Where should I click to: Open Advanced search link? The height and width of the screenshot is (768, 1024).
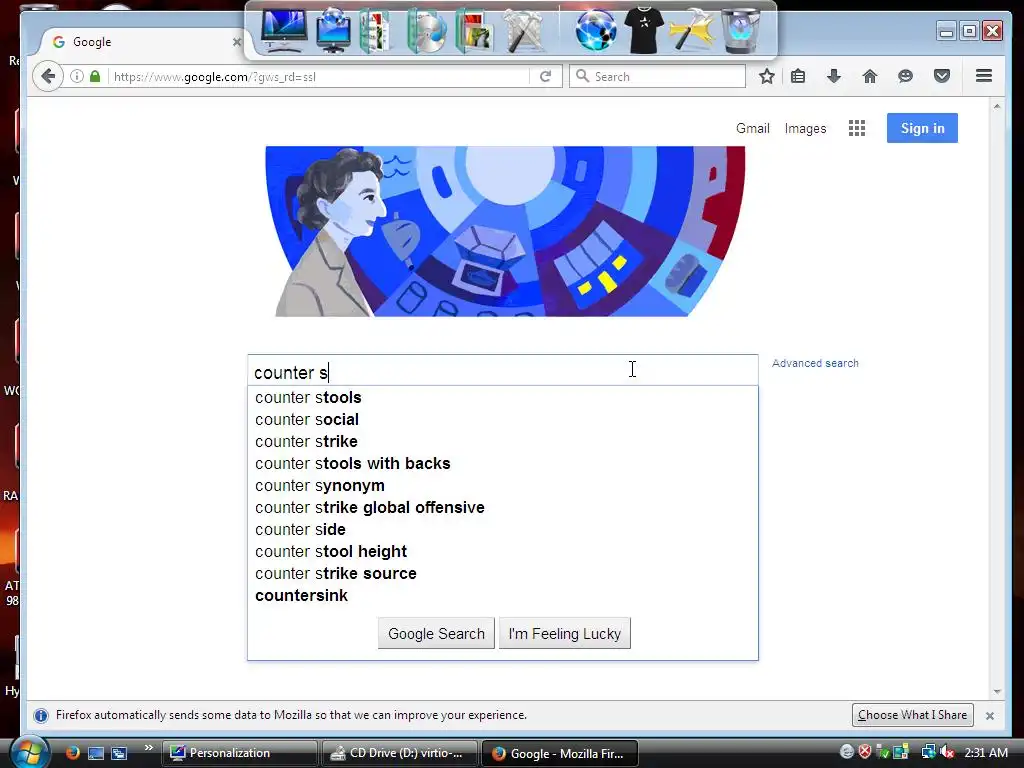click(815, 363)
